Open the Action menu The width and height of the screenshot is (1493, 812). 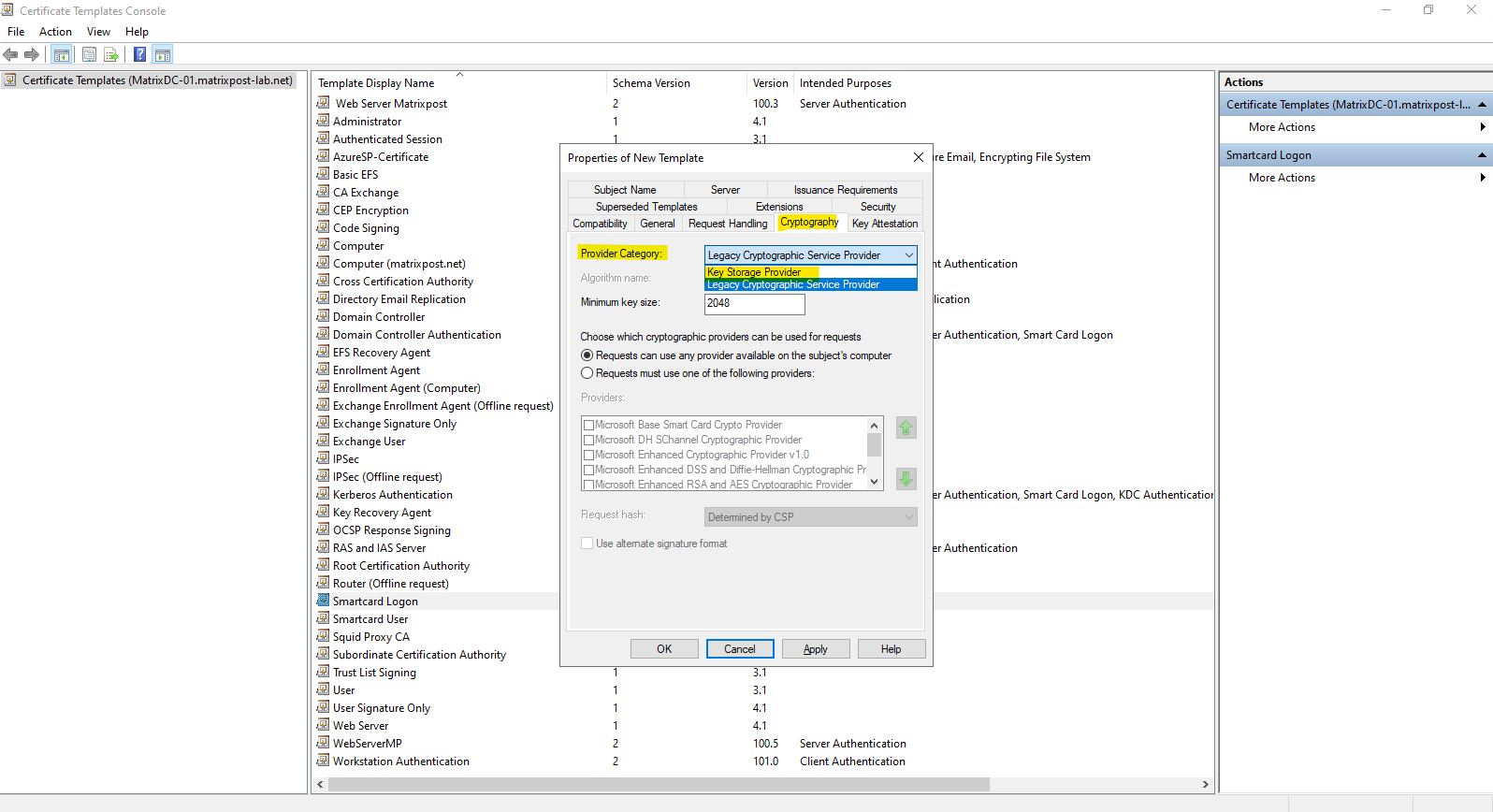[x=55, y=32]
